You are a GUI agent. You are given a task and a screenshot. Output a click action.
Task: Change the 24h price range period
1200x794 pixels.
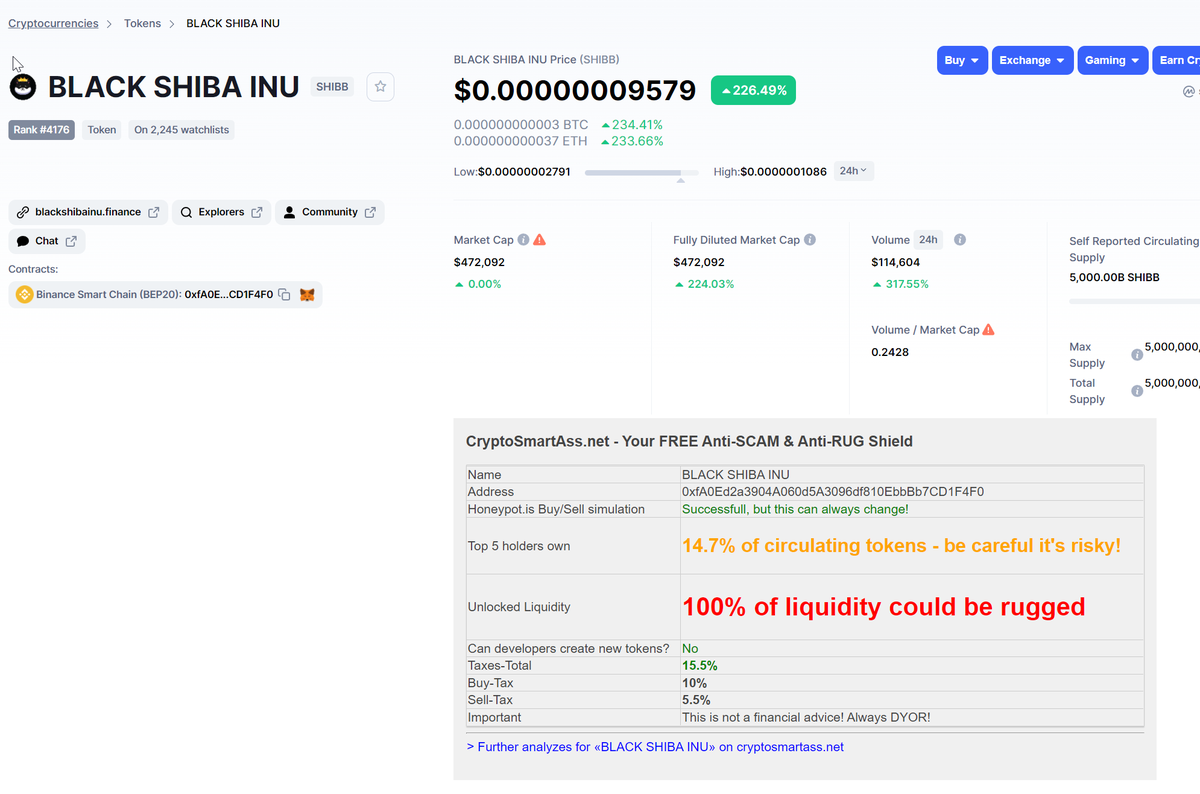854,171
